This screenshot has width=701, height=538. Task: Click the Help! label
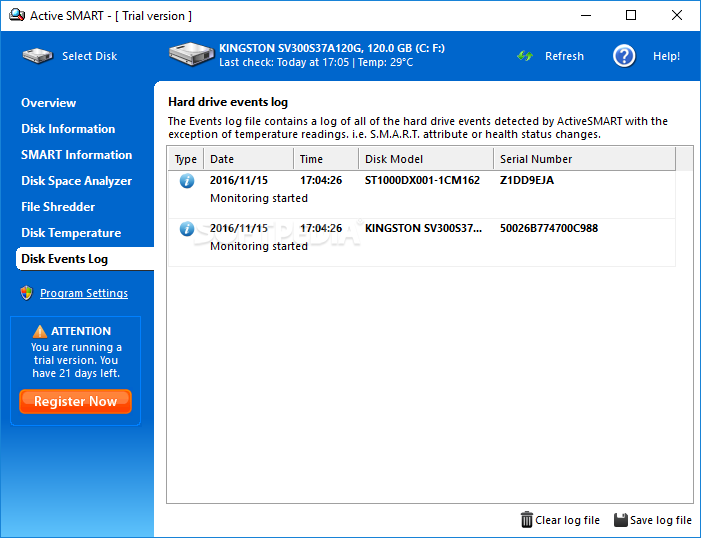(666, 56)
